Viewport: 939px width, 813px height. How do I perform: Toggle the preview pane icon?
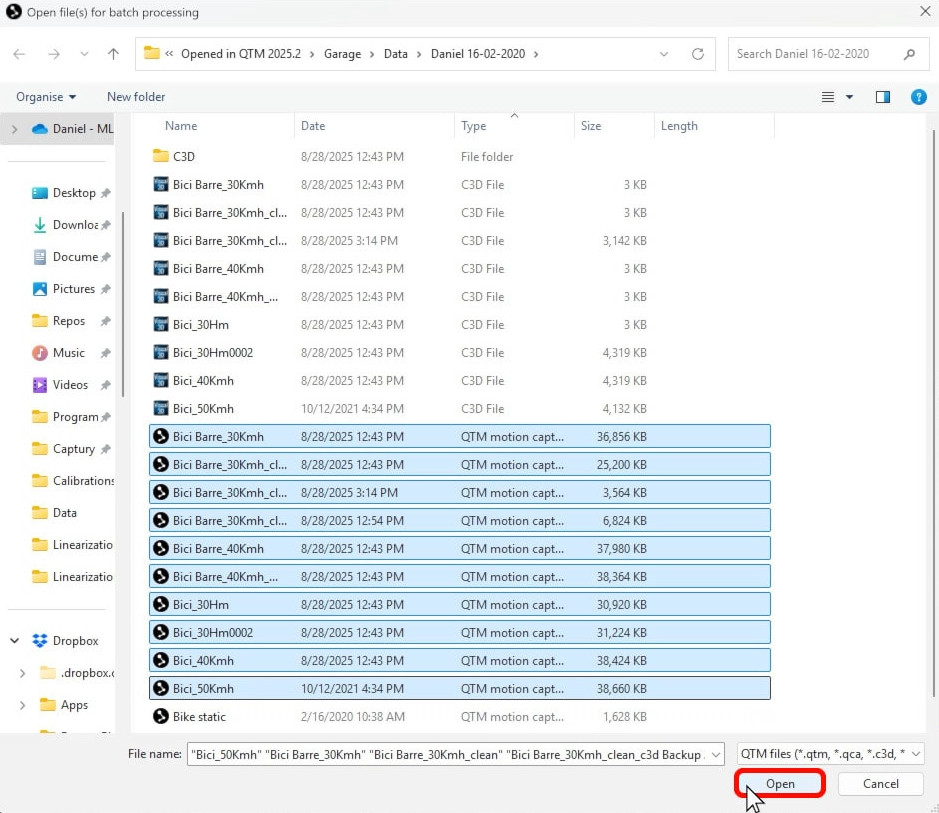click(882, 97)
